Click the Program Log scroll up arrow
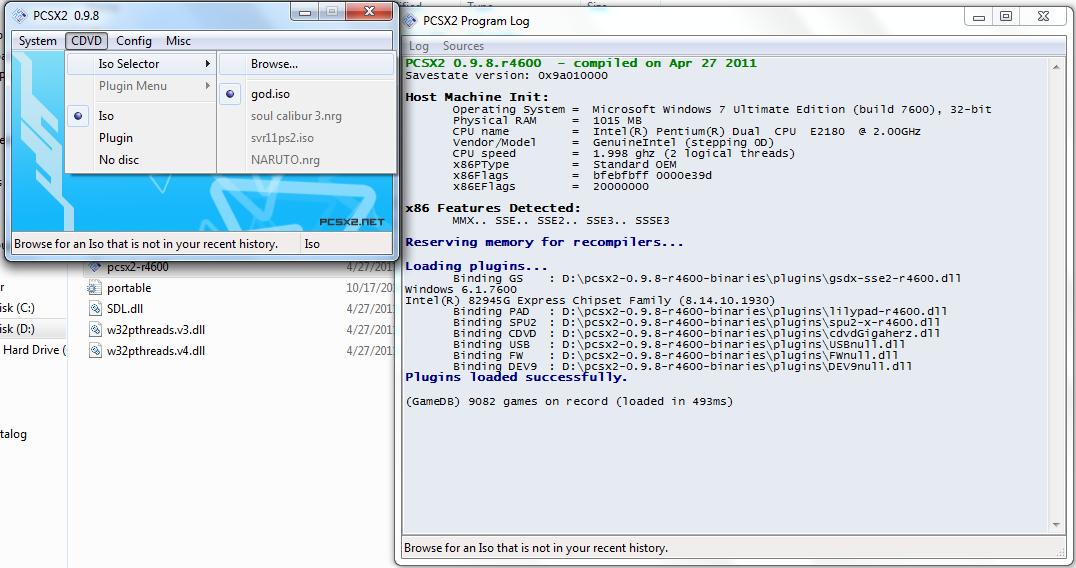1076x568 pixels. [1056, 67]
